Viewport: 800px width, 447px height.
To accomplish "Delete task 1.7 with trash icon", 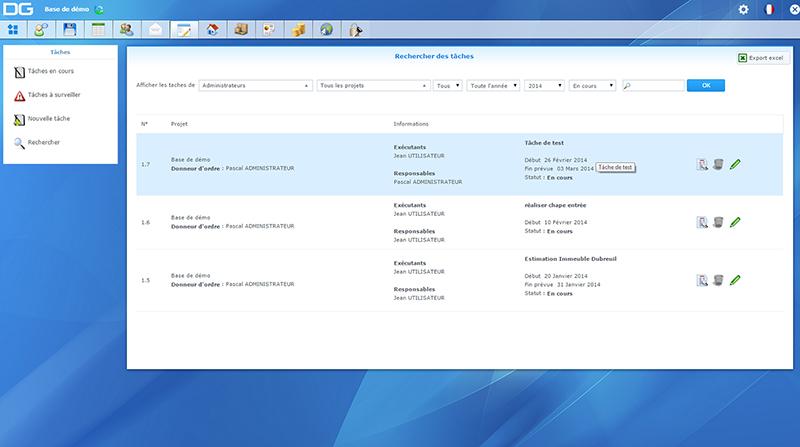I will click(718, 164).
